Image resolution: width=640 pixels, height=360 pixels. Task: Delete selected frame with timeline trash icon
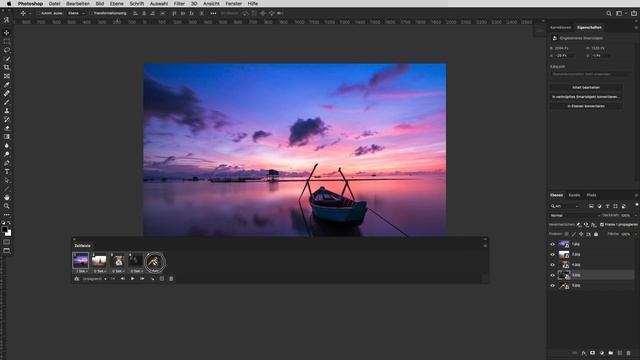point(171,279)
